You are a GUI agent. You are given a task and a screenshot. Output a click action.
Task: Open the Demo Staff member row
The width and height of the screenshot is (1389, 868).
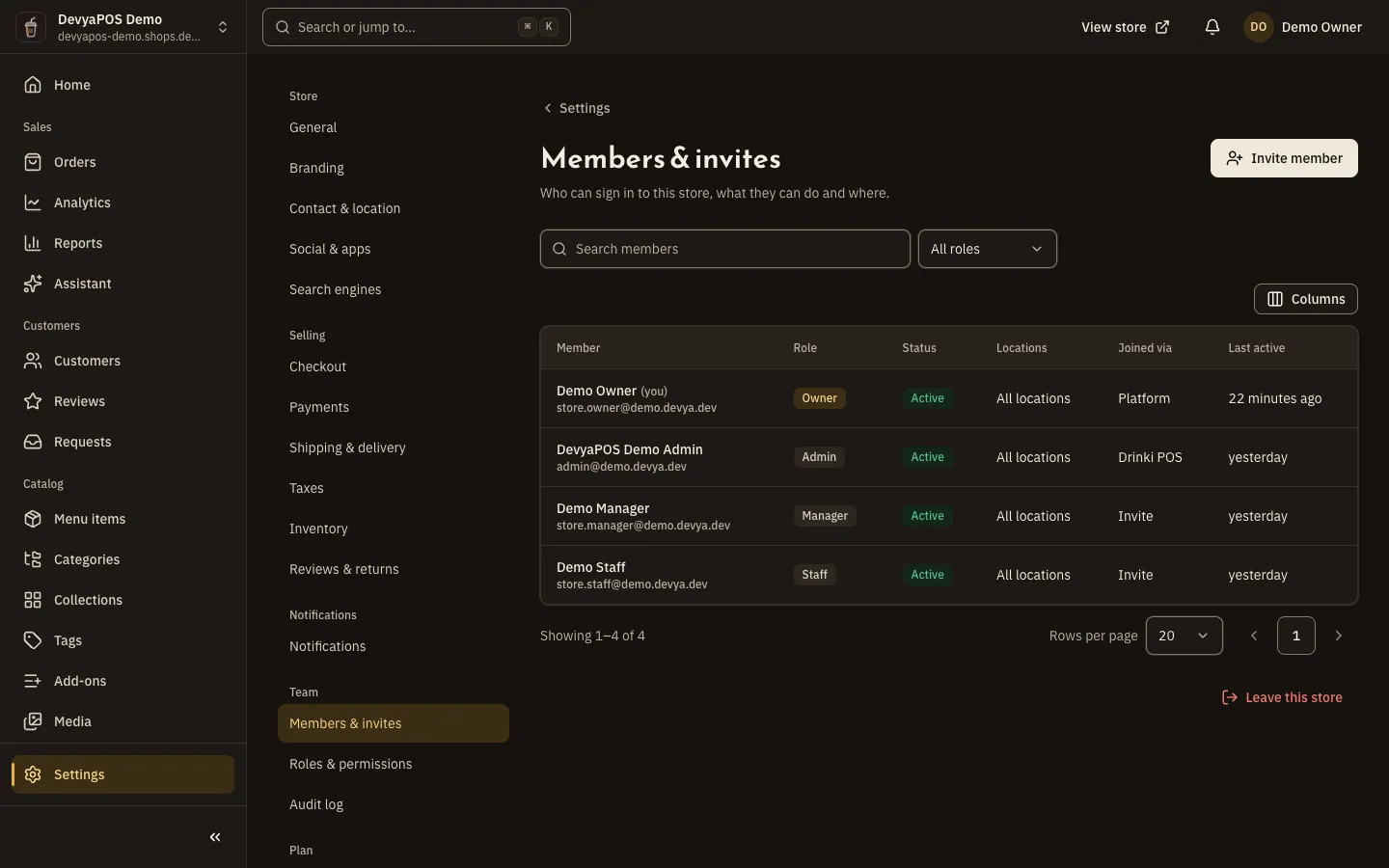coord(949,575)
